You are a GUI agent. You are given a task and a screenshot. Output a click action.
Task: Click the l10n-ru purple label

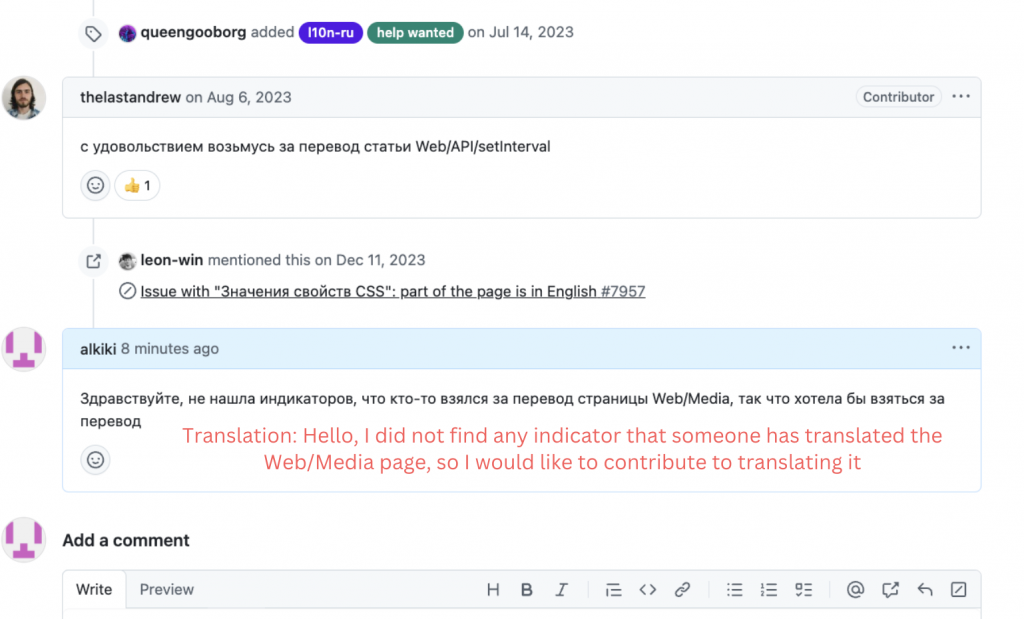(330, 32)
